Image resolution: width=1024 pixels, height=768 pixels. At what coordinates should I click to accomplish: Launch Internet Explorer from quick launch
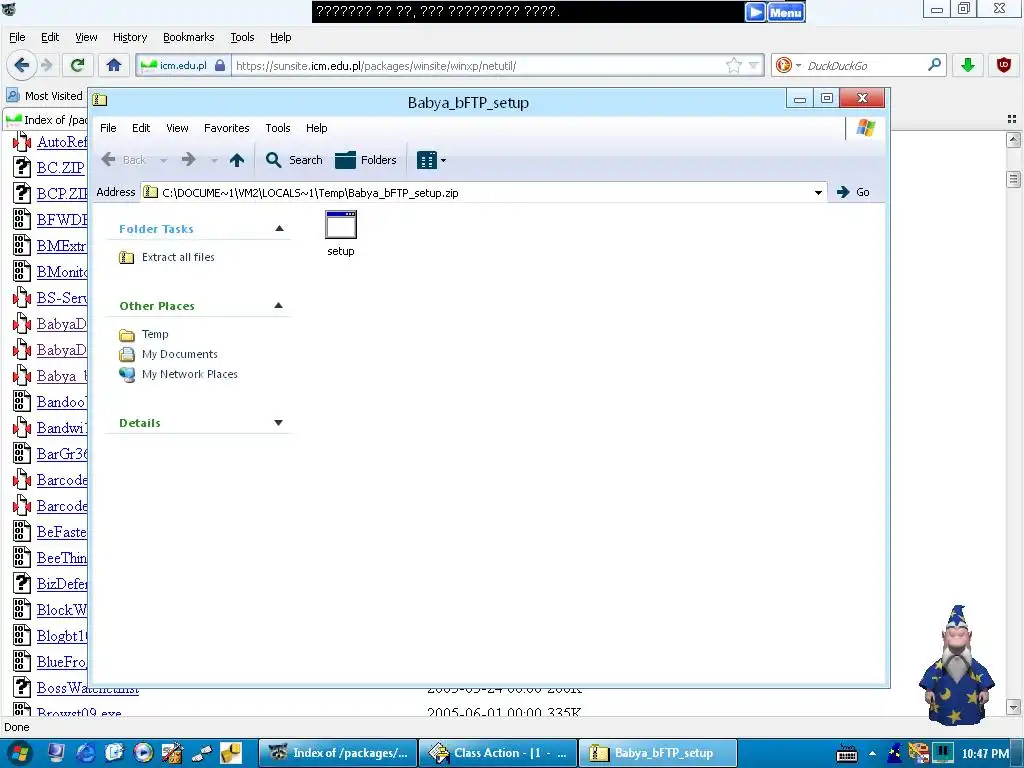pyautogui.click(x=86, y=753)
